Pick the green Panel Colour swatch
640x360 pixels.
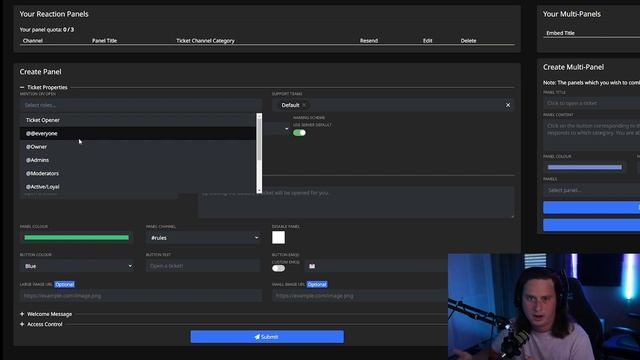pos(76,238)
